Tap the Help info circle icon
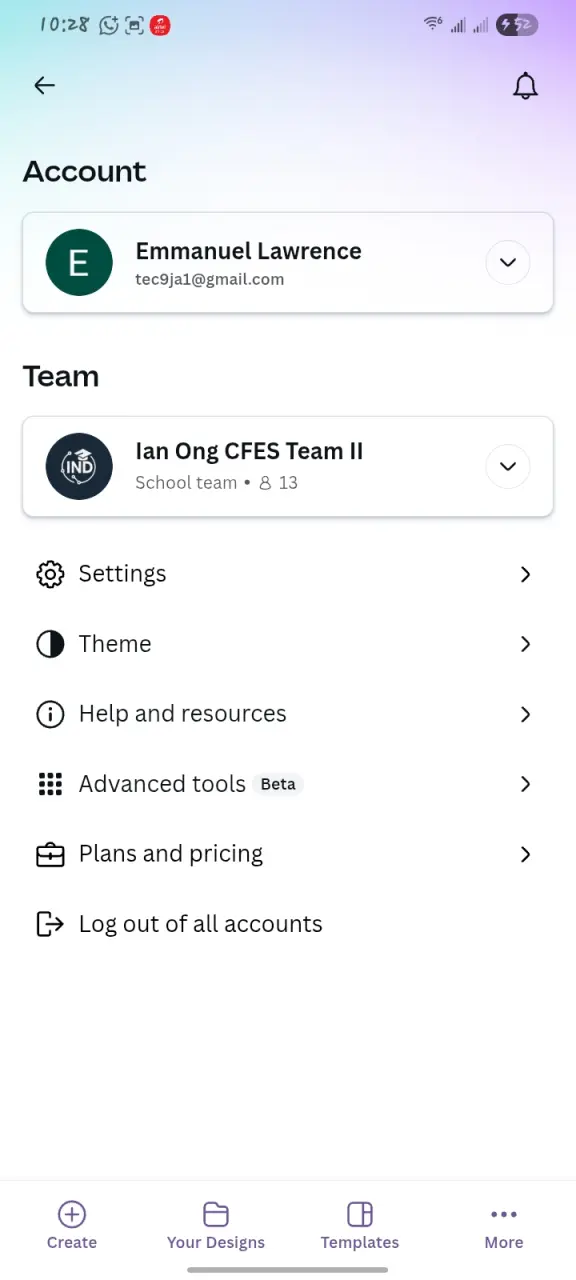Image resolution: width=576 pixels, height=1280 pixels. point(50,714)
